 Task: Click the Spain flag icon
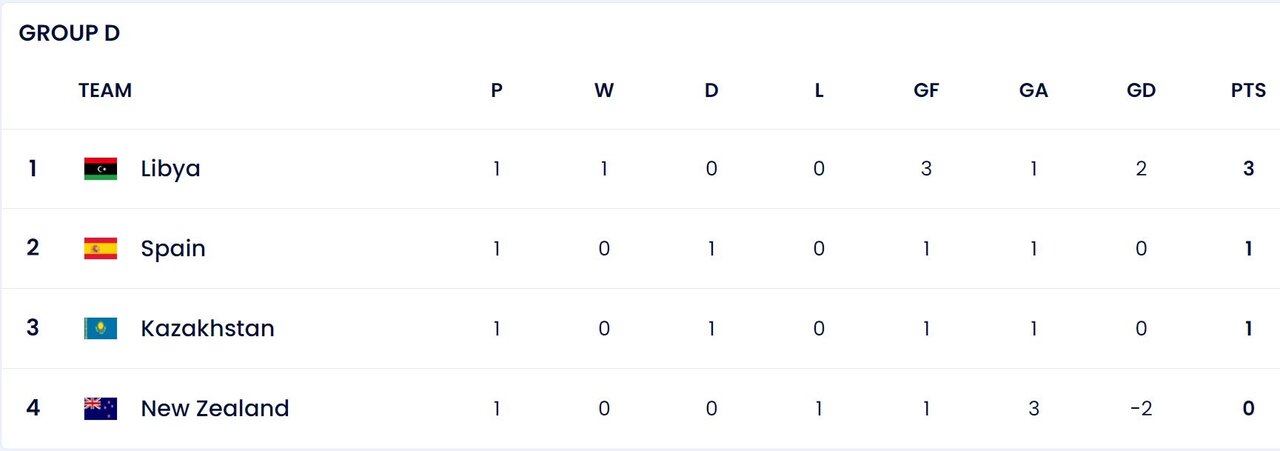pos(100,249)
